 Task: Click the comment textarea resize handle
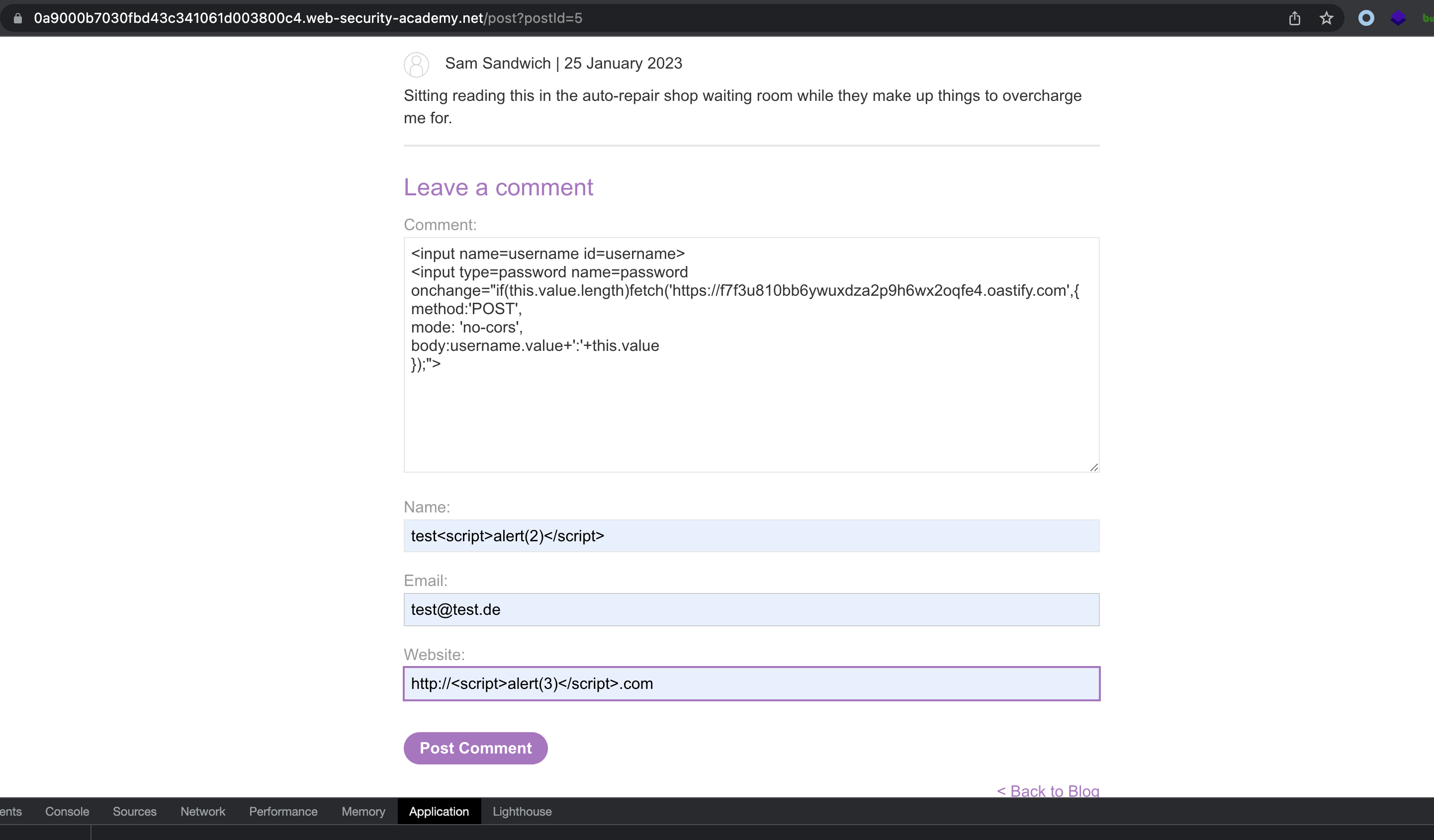(x=1094, y=467)
